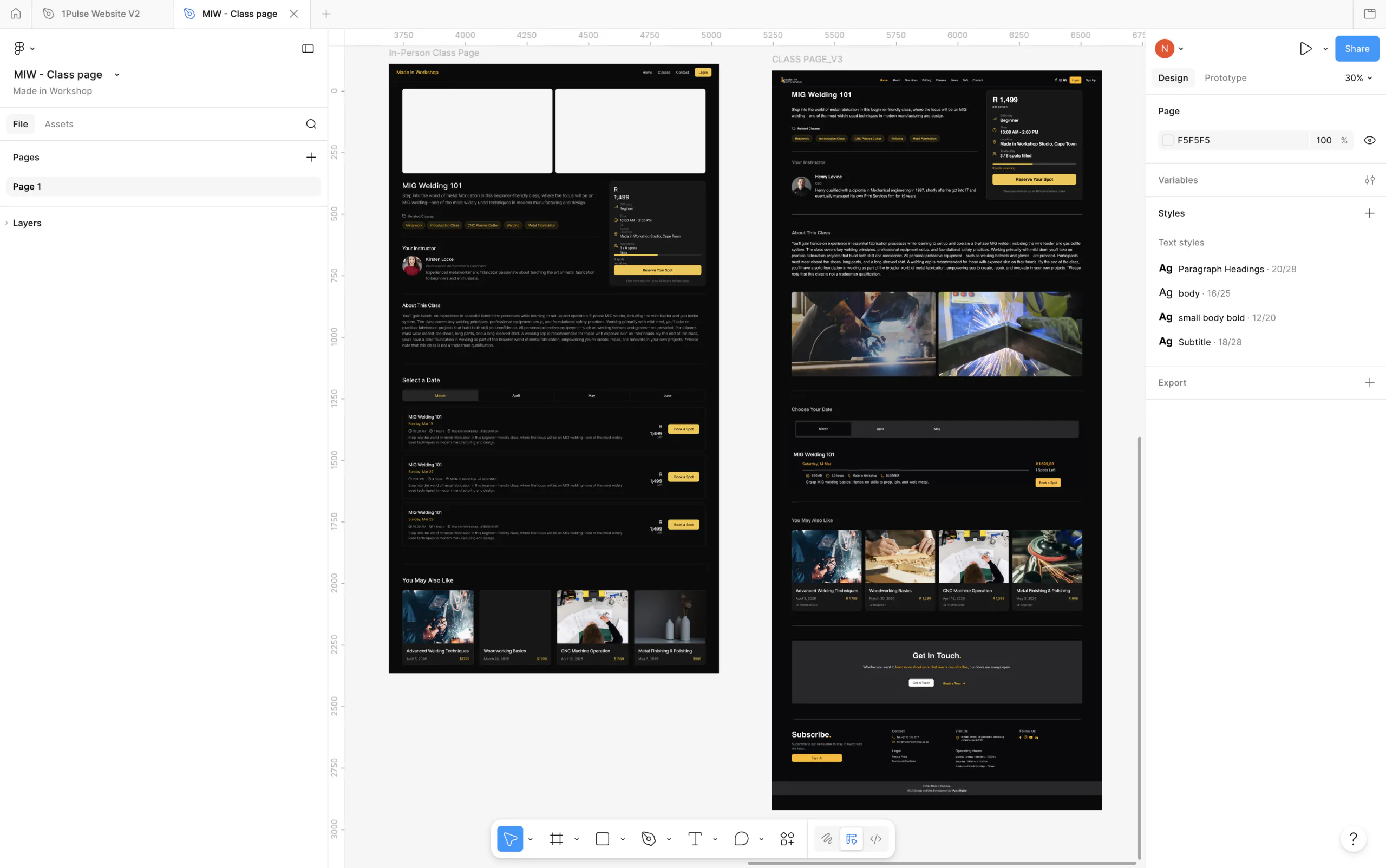
Task: Open the user avatar dropdown arrow
Action: click(1181, 49)
